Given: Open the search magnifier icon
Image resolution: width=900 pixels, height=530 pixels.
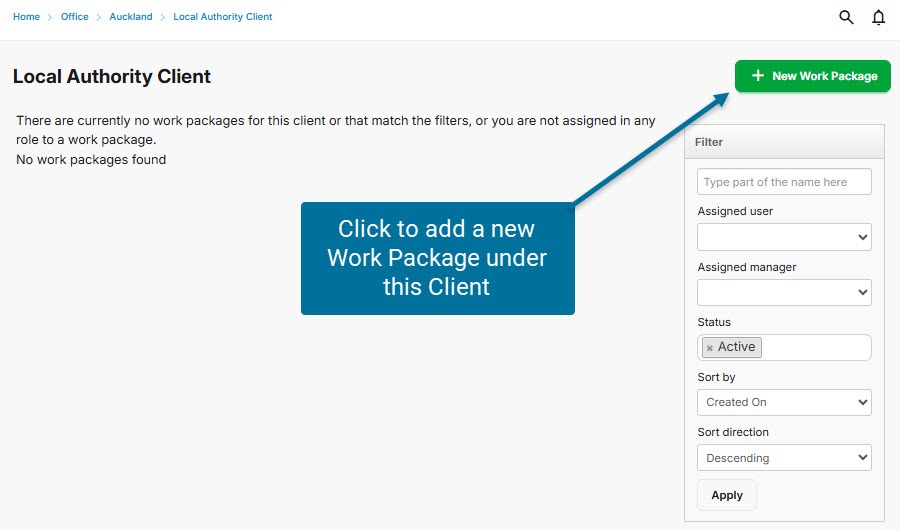Looking at the screenshot, I should click(846, 17).
